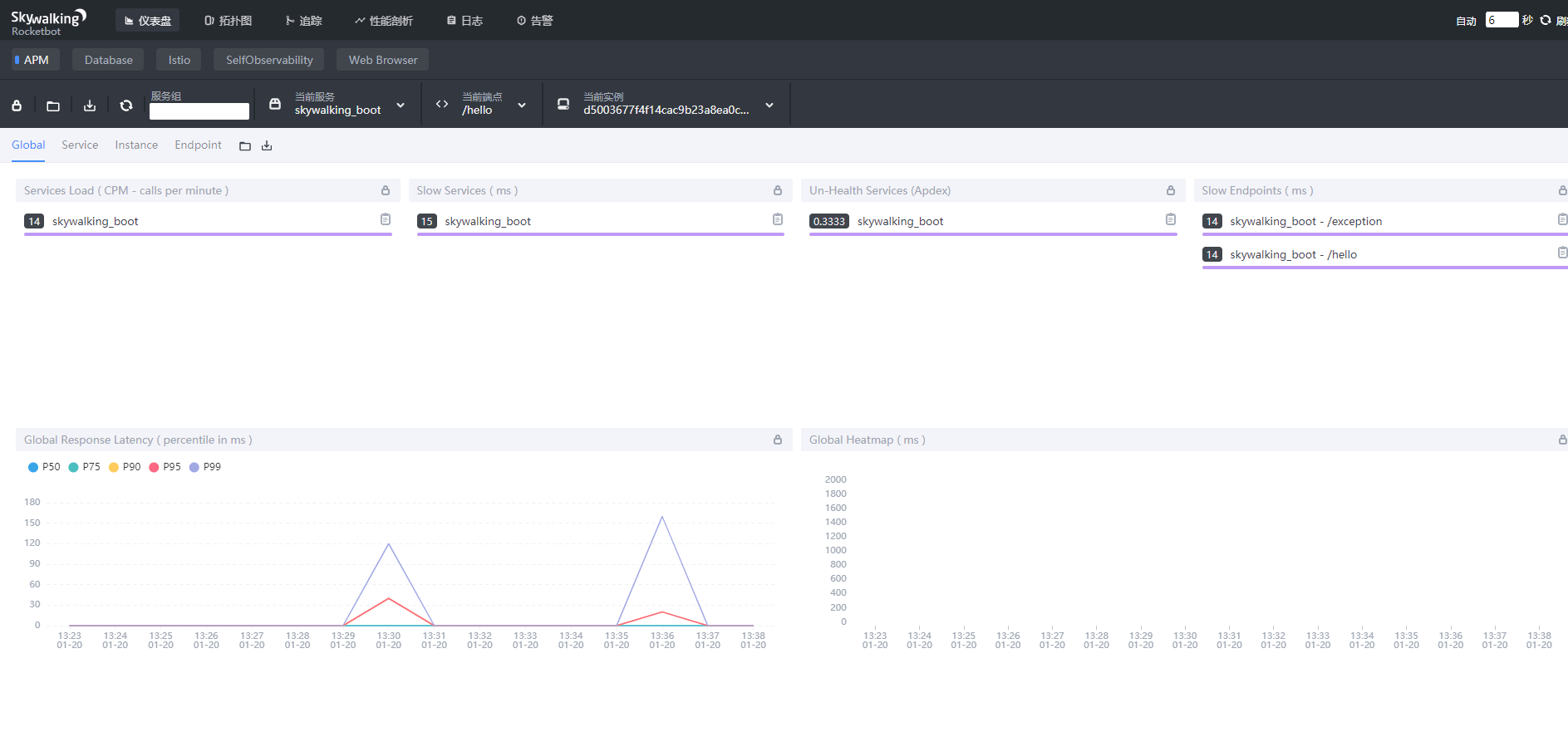
Task: Copy the skywalking_boot - /hello endpoint name
Action: pos(1562,253)
